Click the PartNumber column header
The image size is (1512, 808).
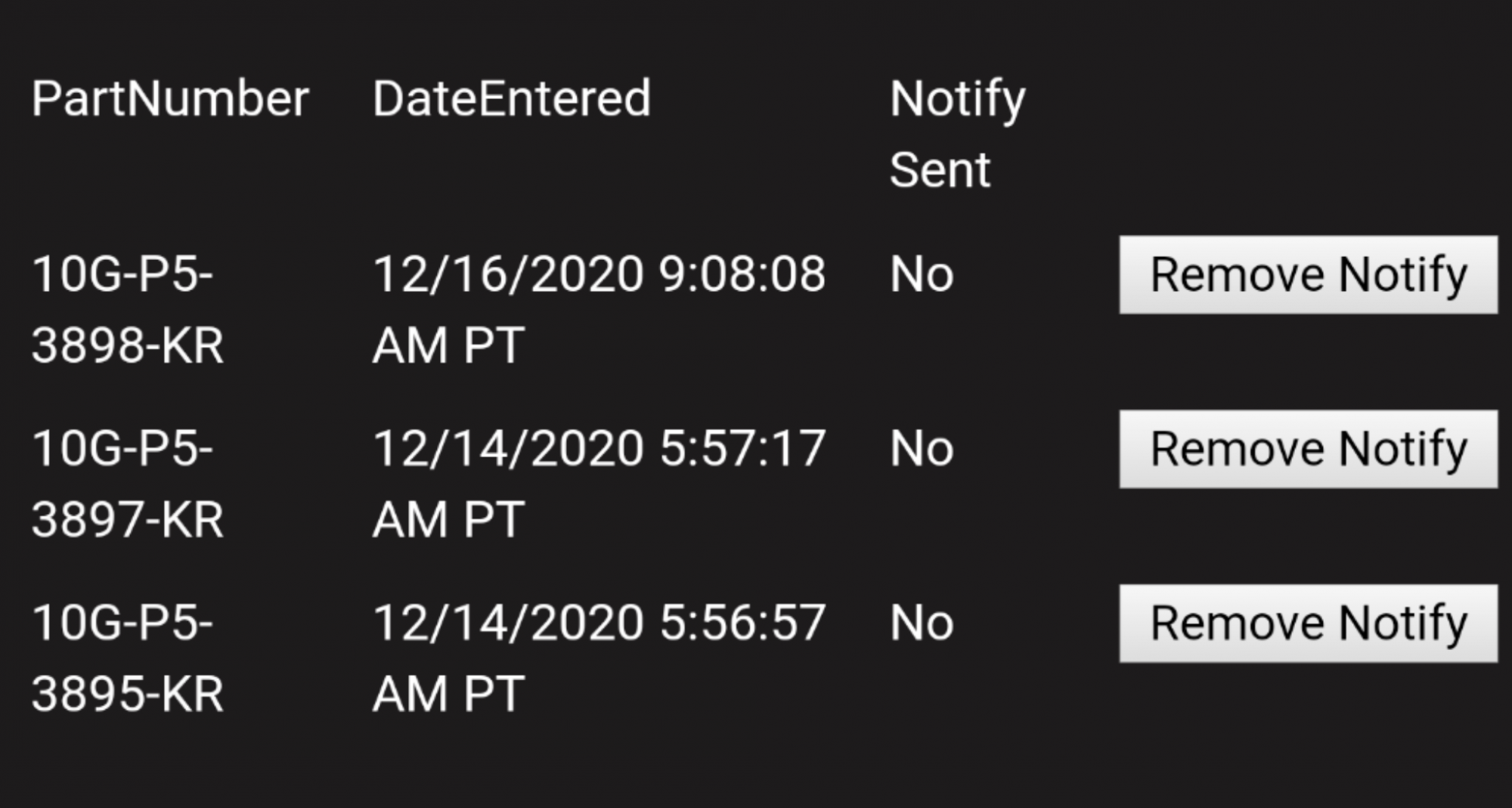(x=170, y=98)
